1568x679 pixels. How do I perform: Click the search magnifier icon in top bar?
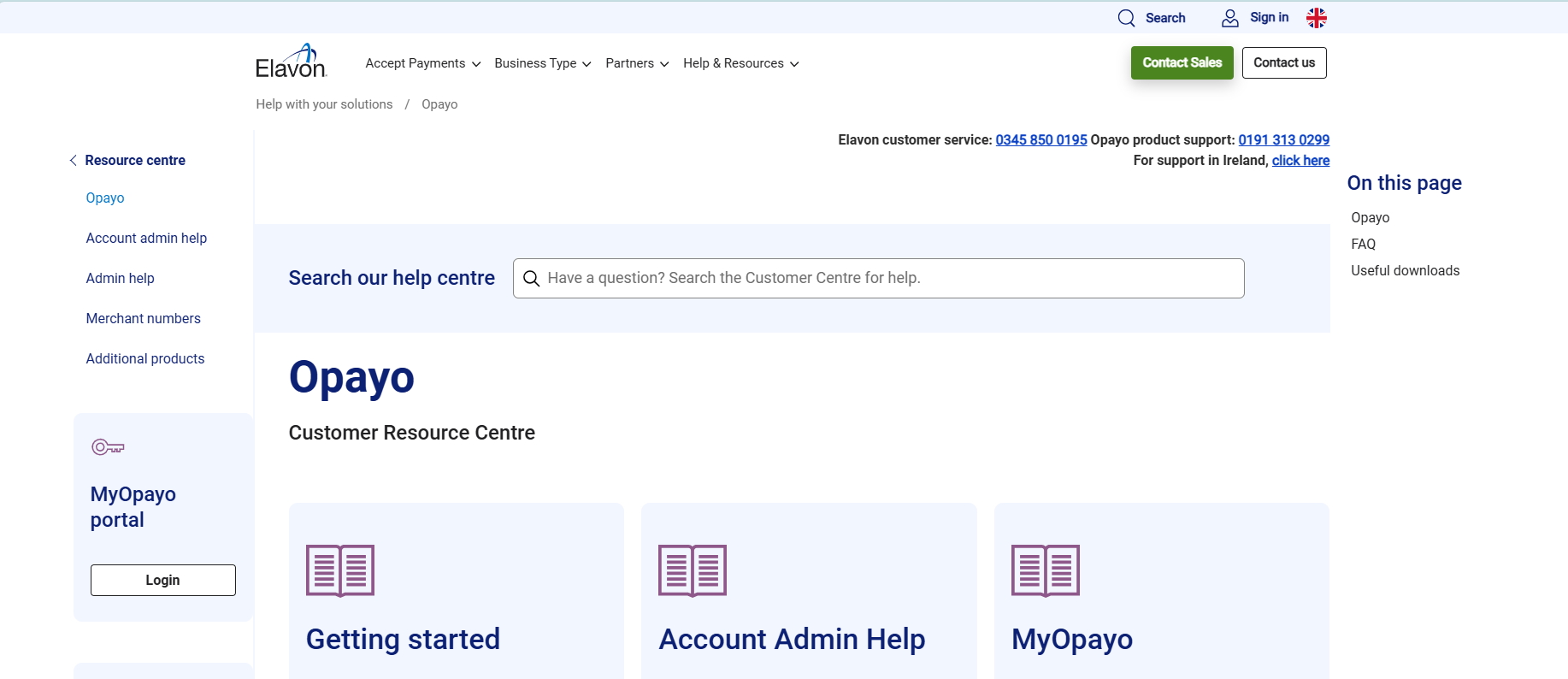tap(1126, 18)
